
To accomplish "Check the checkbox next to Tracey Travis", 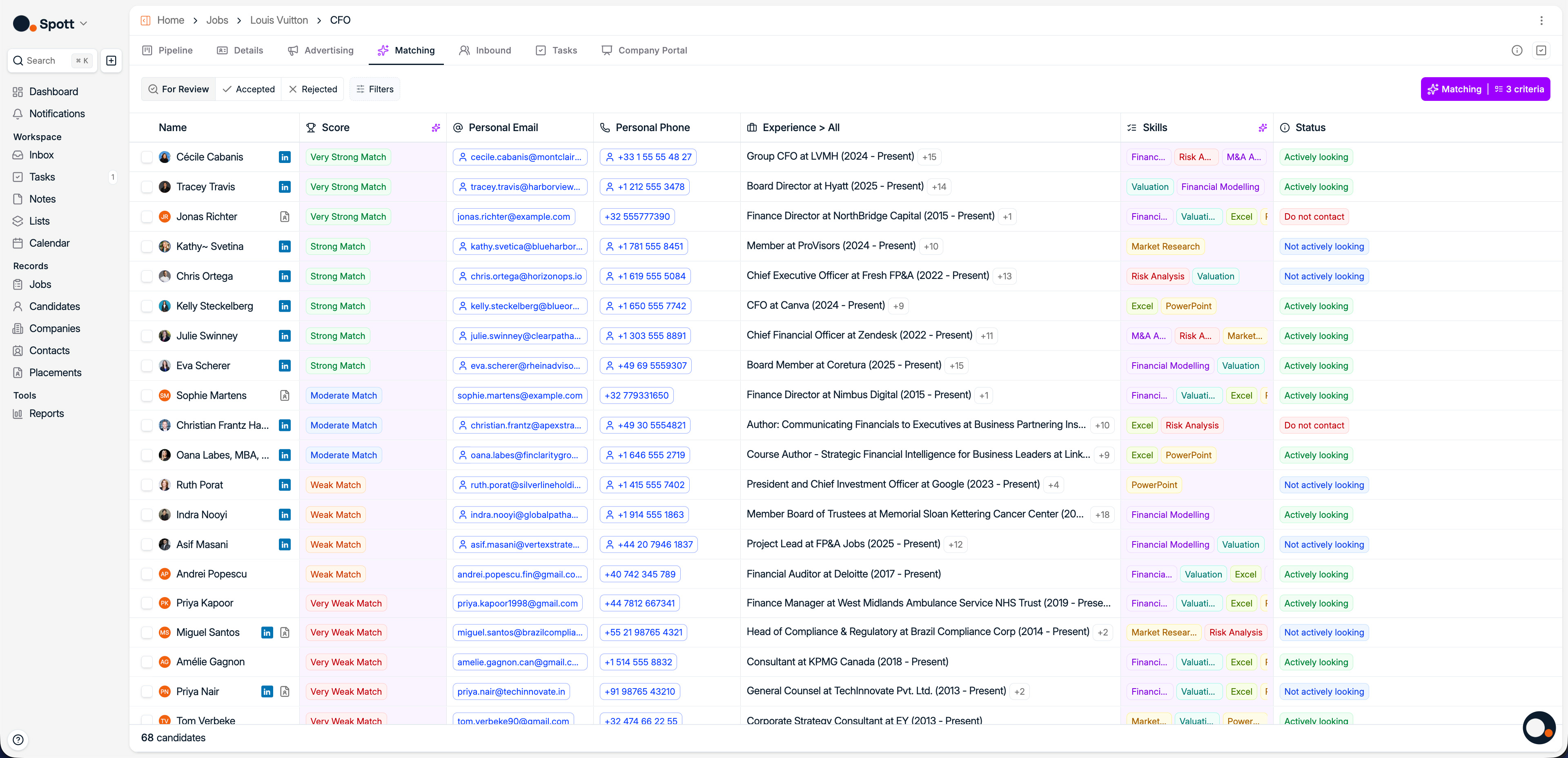I will (147, 187).
